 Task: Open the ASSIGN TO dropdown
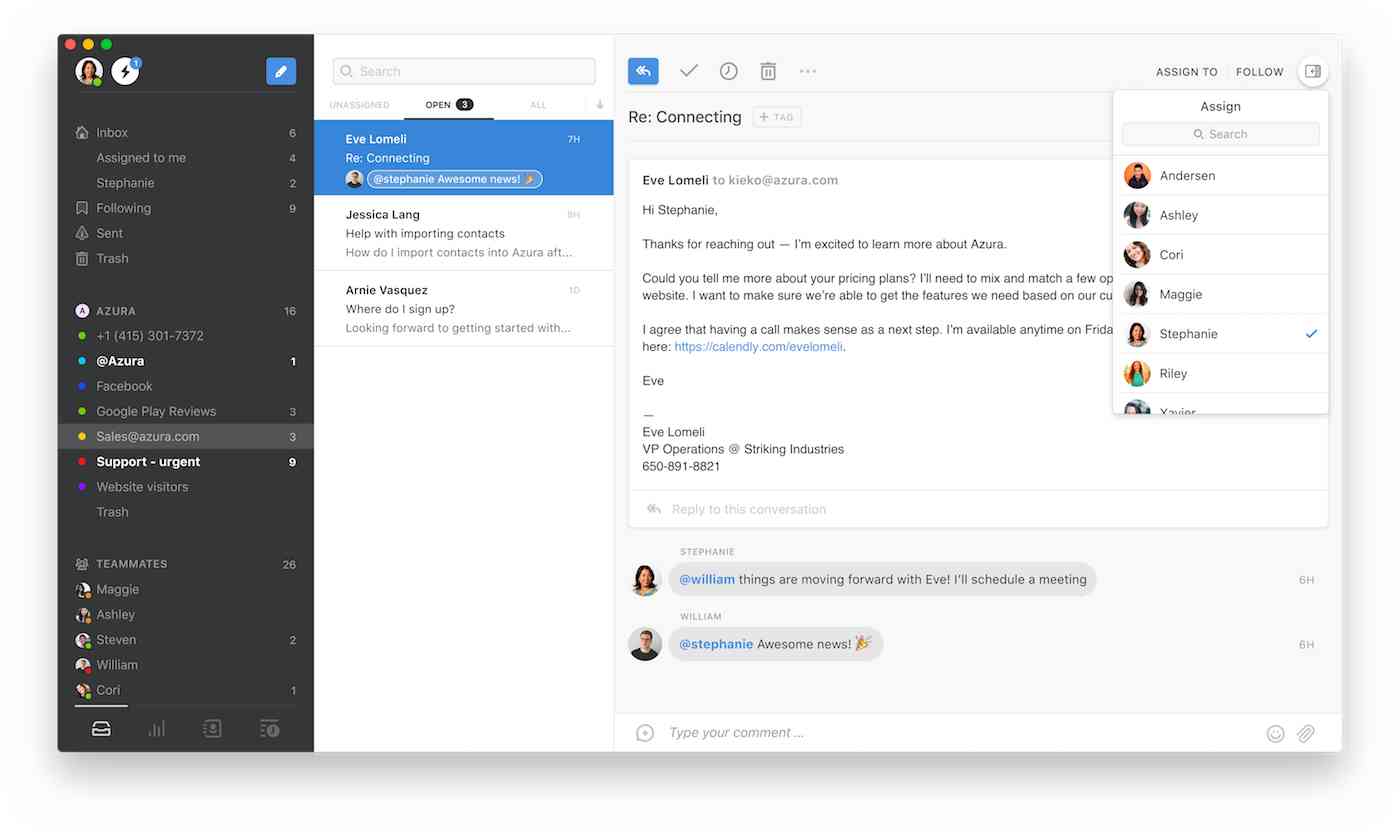[x=1186, y=71]
